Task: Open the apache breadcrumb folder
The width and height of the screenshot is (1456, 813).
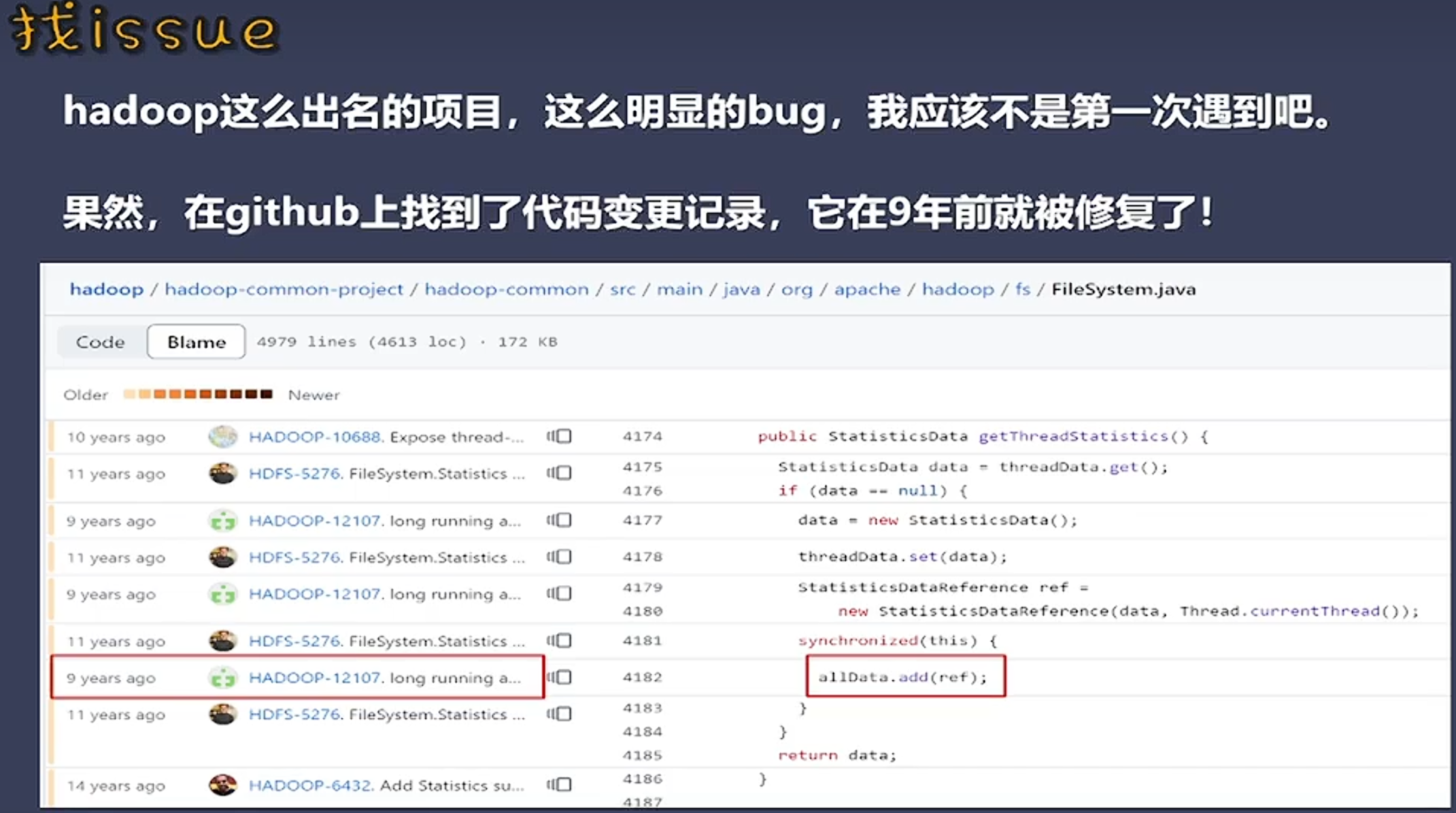Action: tap(867, 289)
